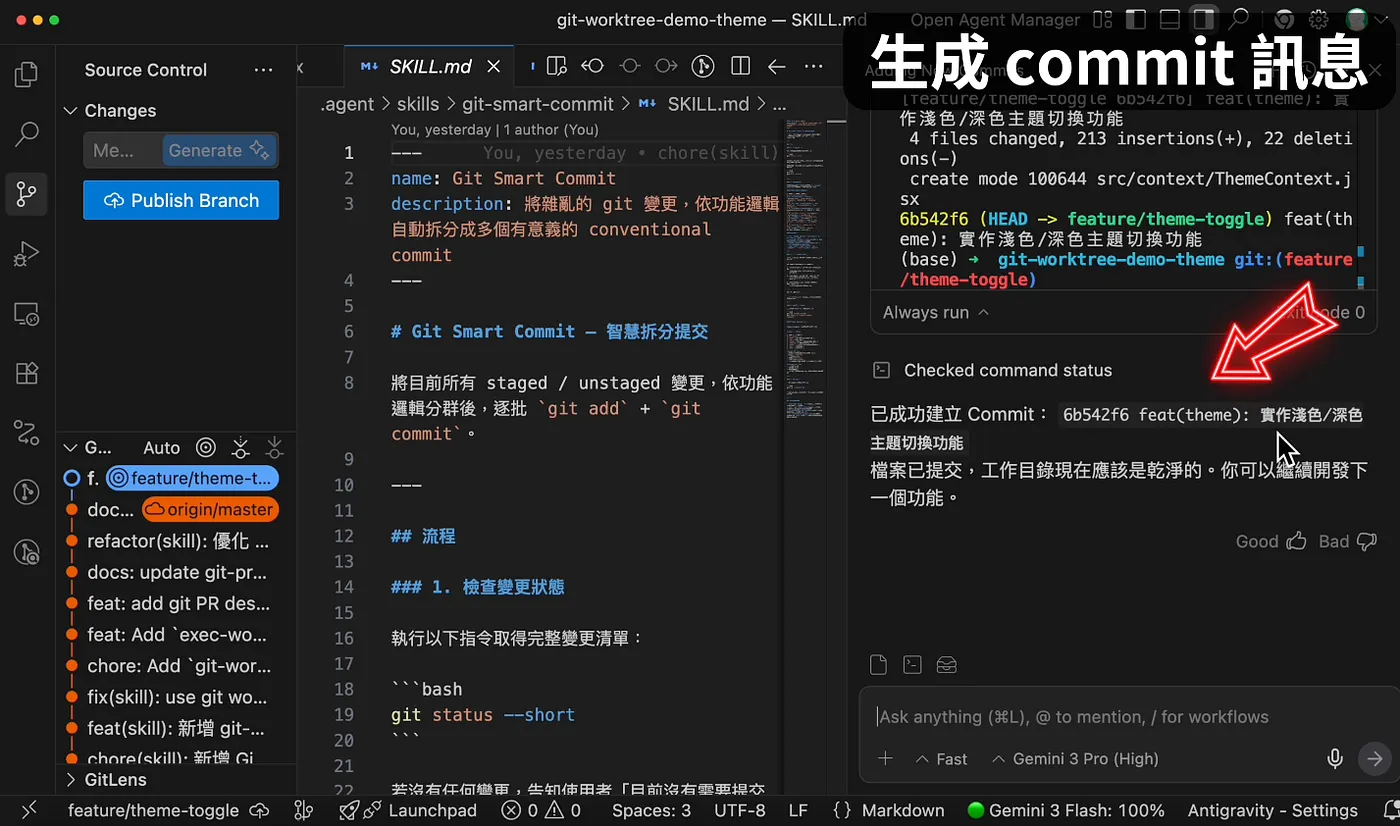Open the Search view in activity bar
Viewport: 1400px width, 826px height.
(27, 134)
